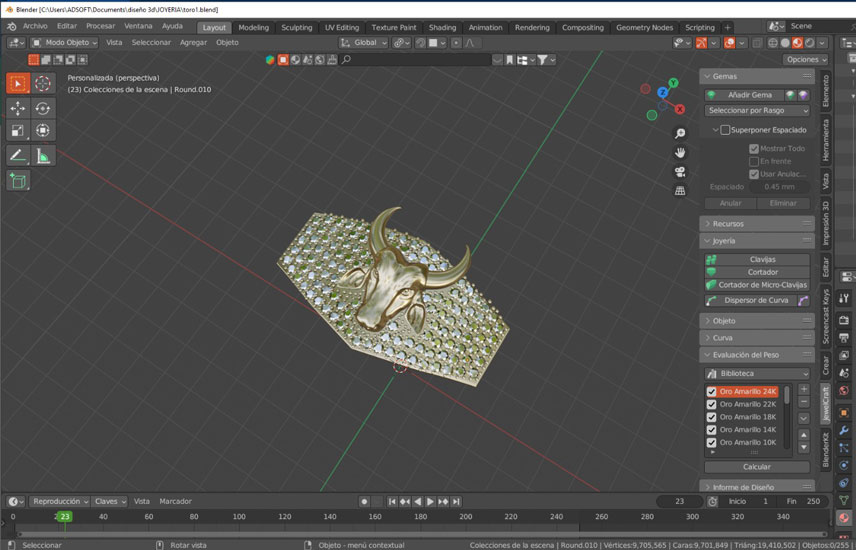856x550 pixels.
Task: Uncheck Oro Amarillo 18K material
Action: [x=712, y=417]
